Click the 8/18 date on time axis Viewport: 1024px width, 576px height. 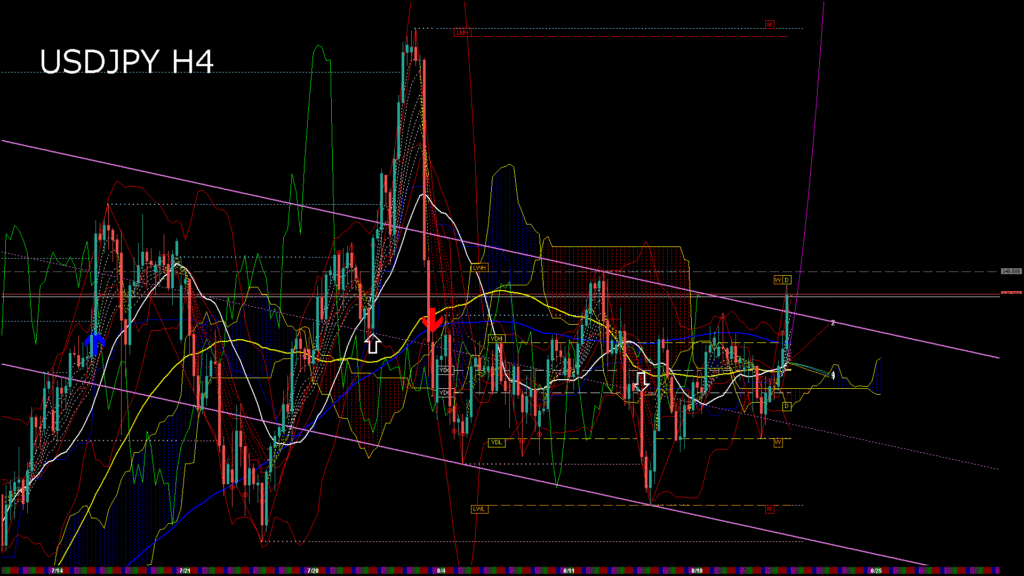(x=695, y=571)
